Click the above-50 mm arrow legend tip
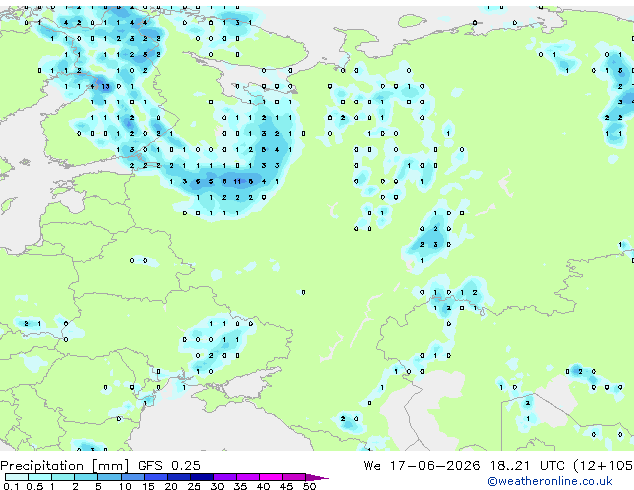This screenshot has height=490, width=634. pos(317,477)
